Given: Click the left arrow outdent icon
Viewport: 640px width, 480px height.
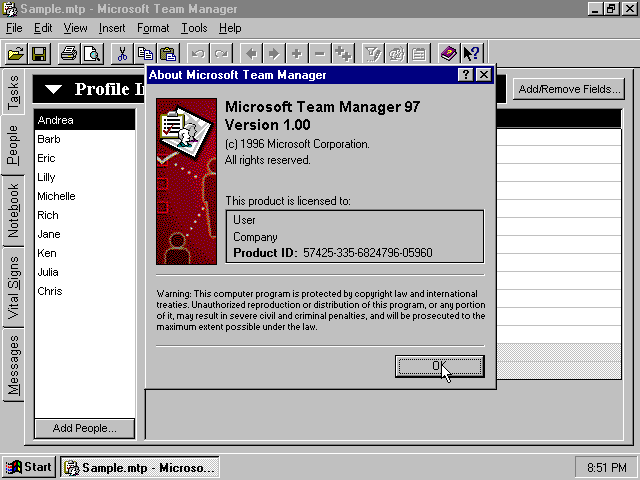Looking at the screenshot, I should pyautogui.click(x=251, y=53).
